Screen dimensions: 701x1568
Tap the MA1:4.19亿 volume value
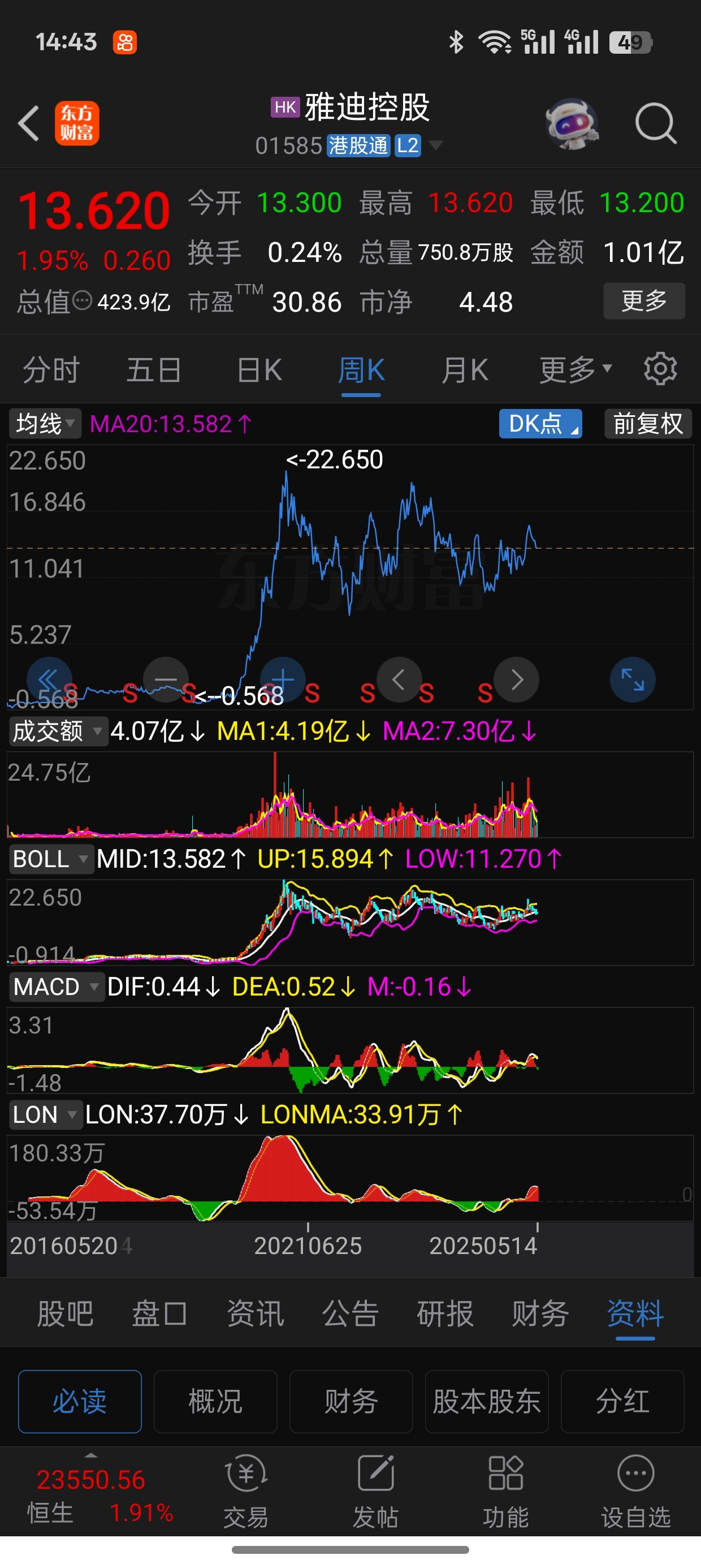(293, 731)
